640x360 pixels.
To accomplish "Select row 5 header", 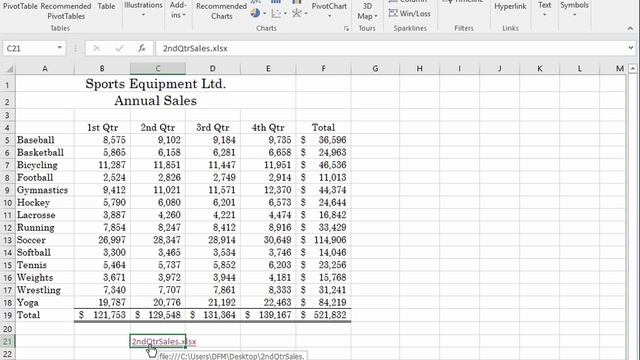I will click(x=7, y=140).
